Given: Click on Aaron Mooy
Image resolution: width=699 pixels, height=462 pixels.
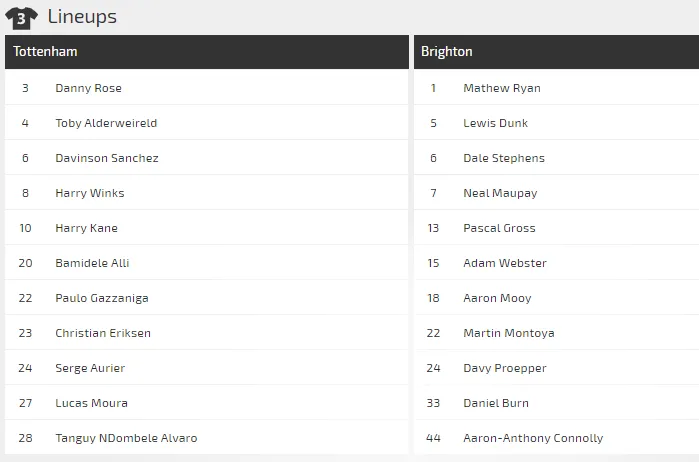Looking at the screenshot, I should [x=497, y=298].
